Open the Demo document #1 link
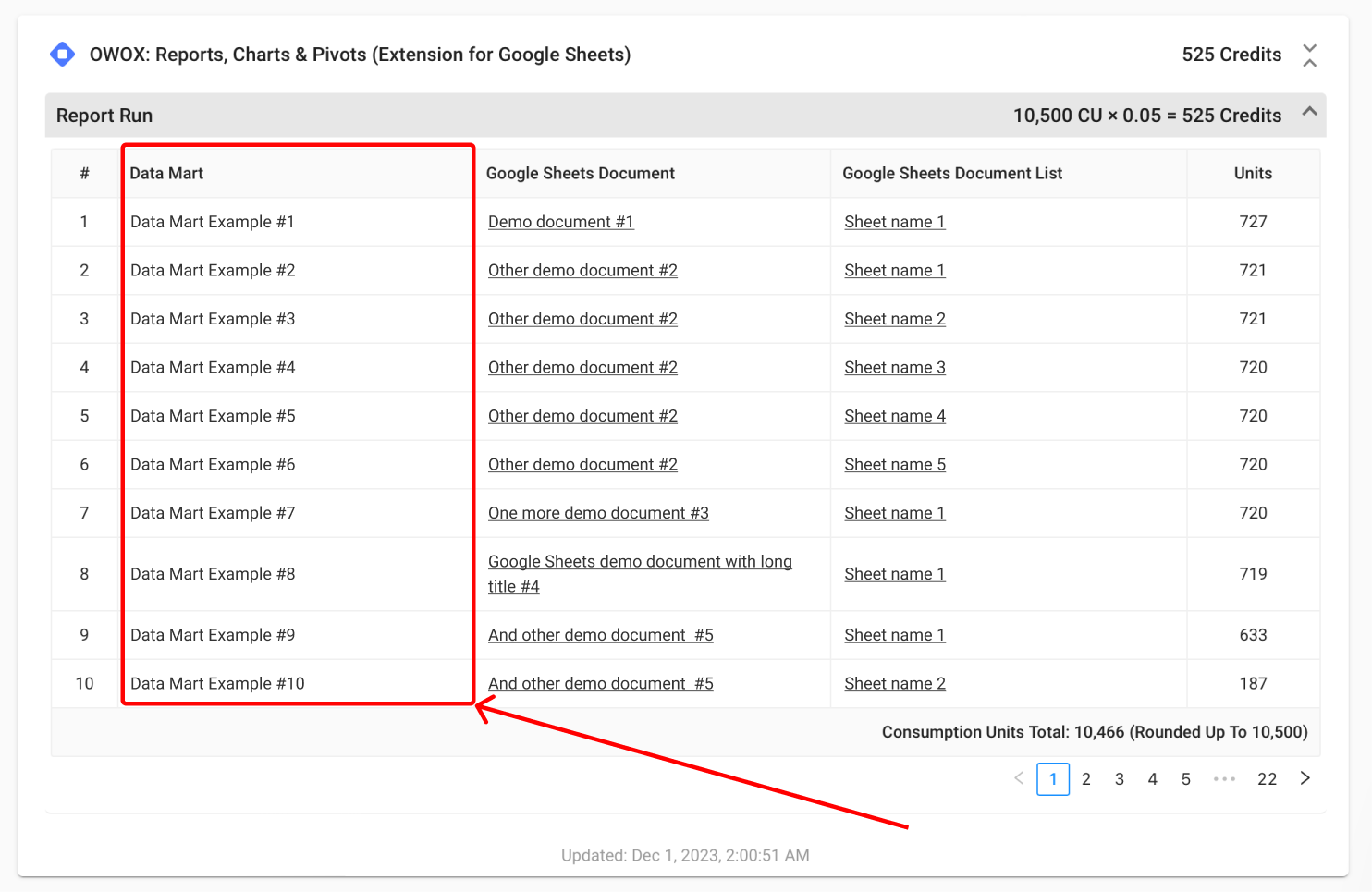1372x892 pixels. pyautogui.click(x=560, y=222)
